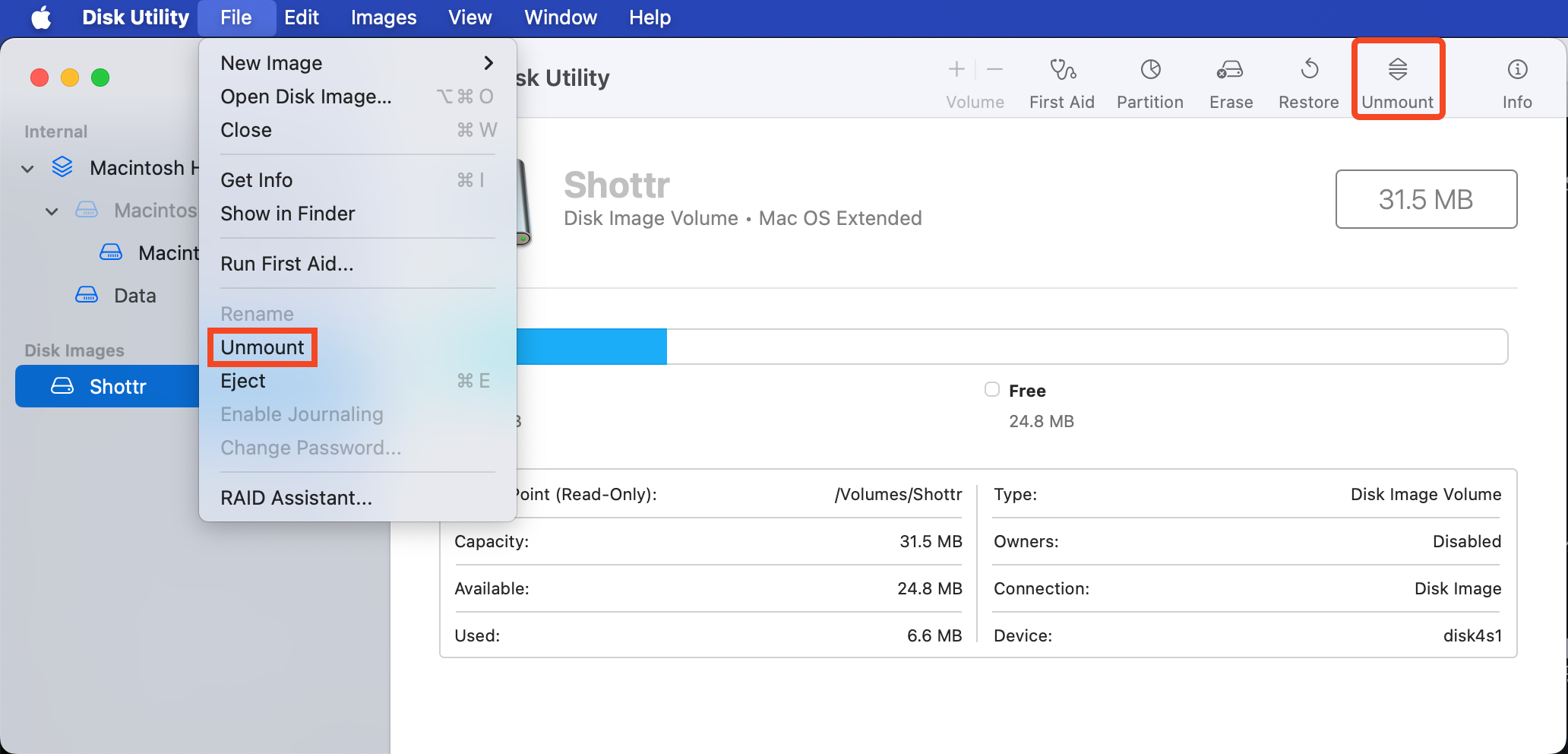Open RAID Assistant… from File menu
This screenshot has width=1568, height=754.
(357, 498)
